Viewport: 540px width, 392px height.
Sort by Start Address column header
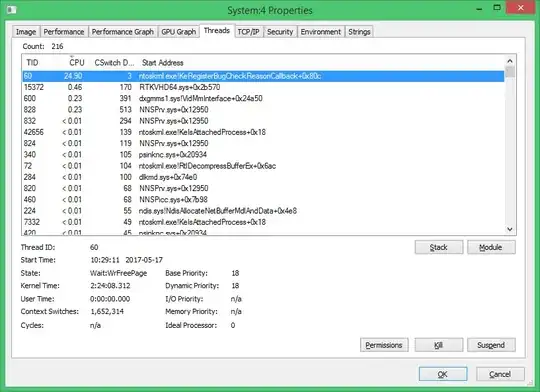click(163, 63)
